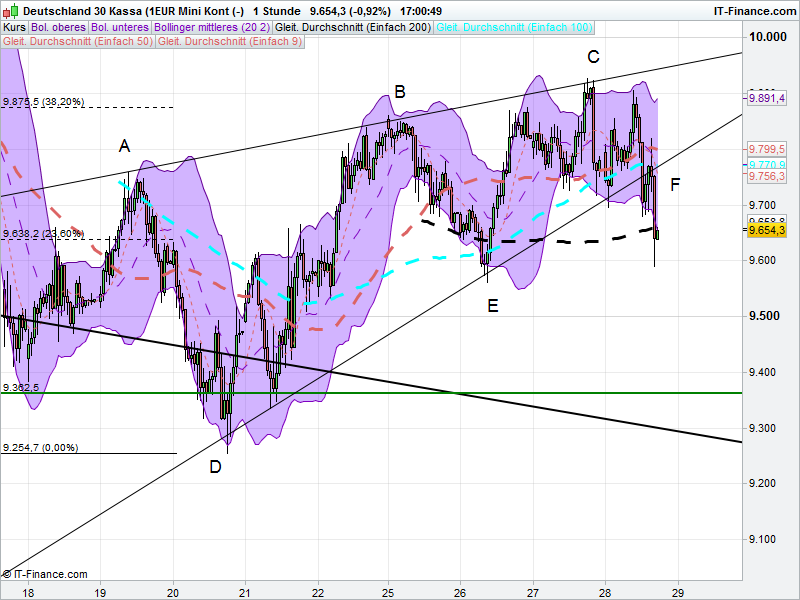Click the highlighted 9.654,3 price box
800x600 pixels.
[x=768, y=229]
